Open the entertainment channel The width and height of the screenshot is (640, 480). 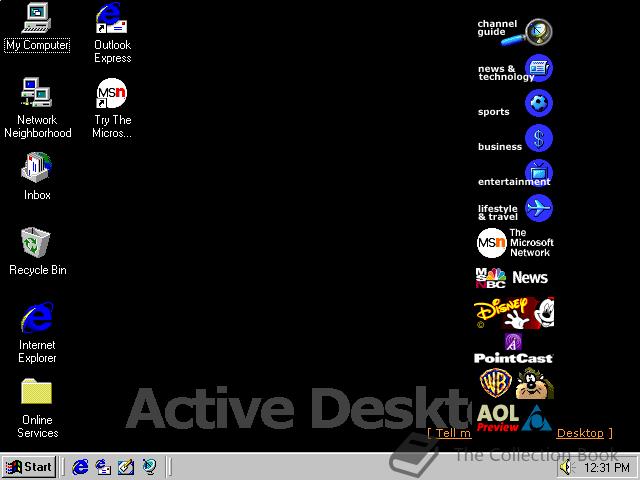(x=514, y=174)
